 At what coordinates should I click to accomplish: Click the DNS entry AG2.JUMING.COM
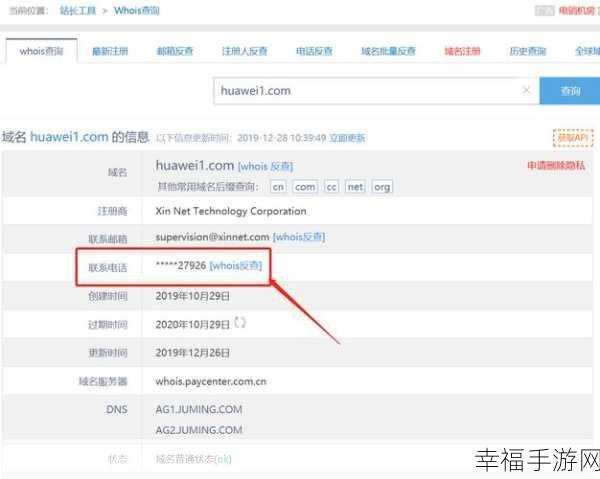click(x=199, y=430)
